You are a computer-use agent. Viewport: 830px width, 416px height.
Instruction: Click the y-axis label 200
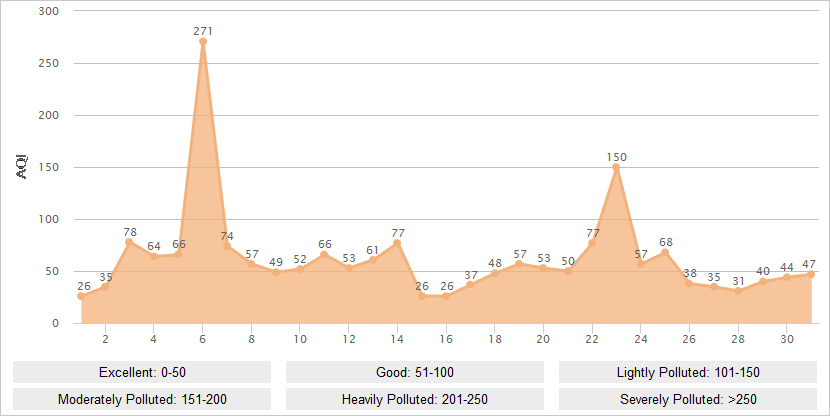(49, 115)
